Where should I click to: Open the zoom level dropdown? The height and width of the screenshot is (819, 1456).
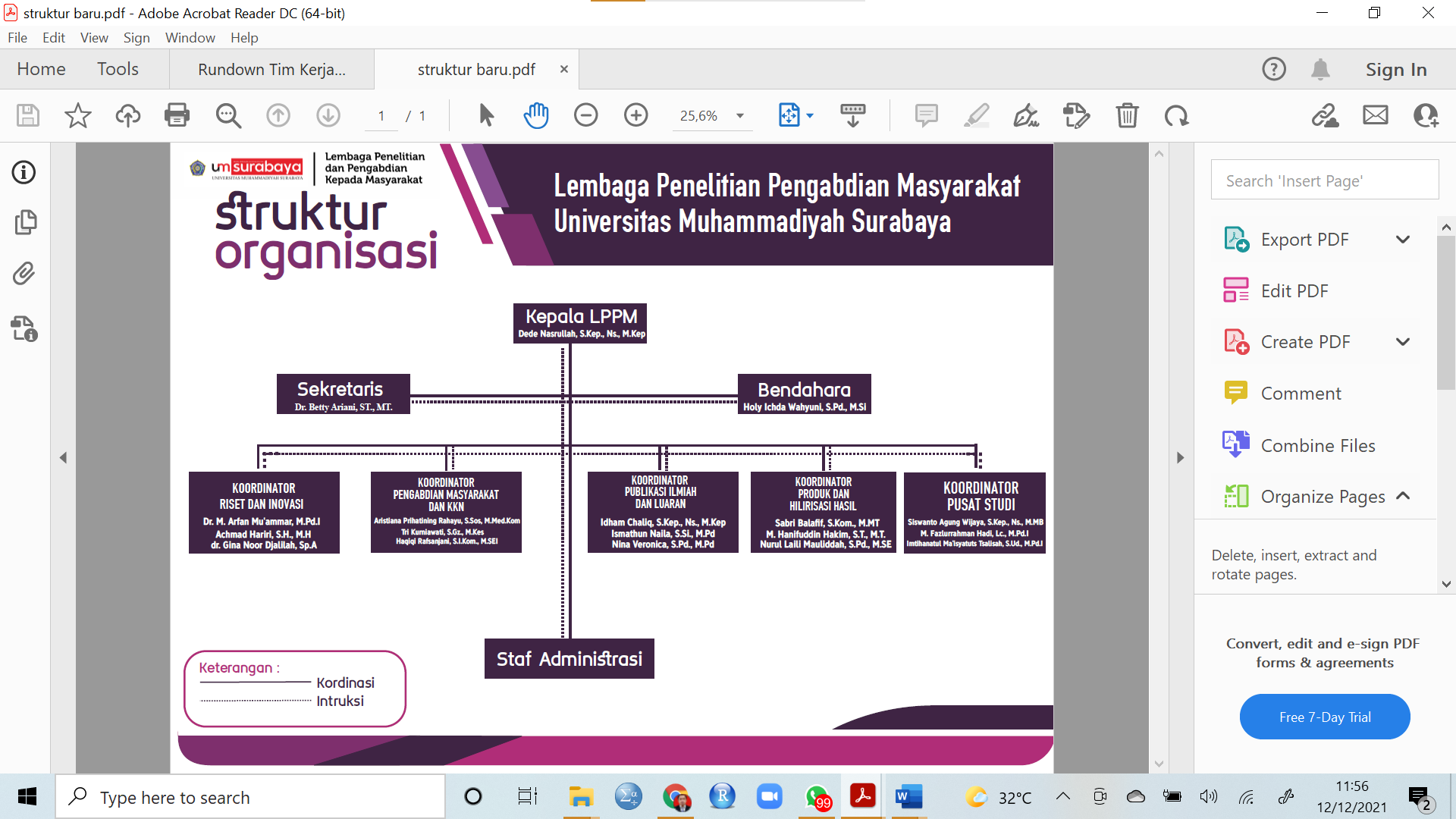point(739,116)
